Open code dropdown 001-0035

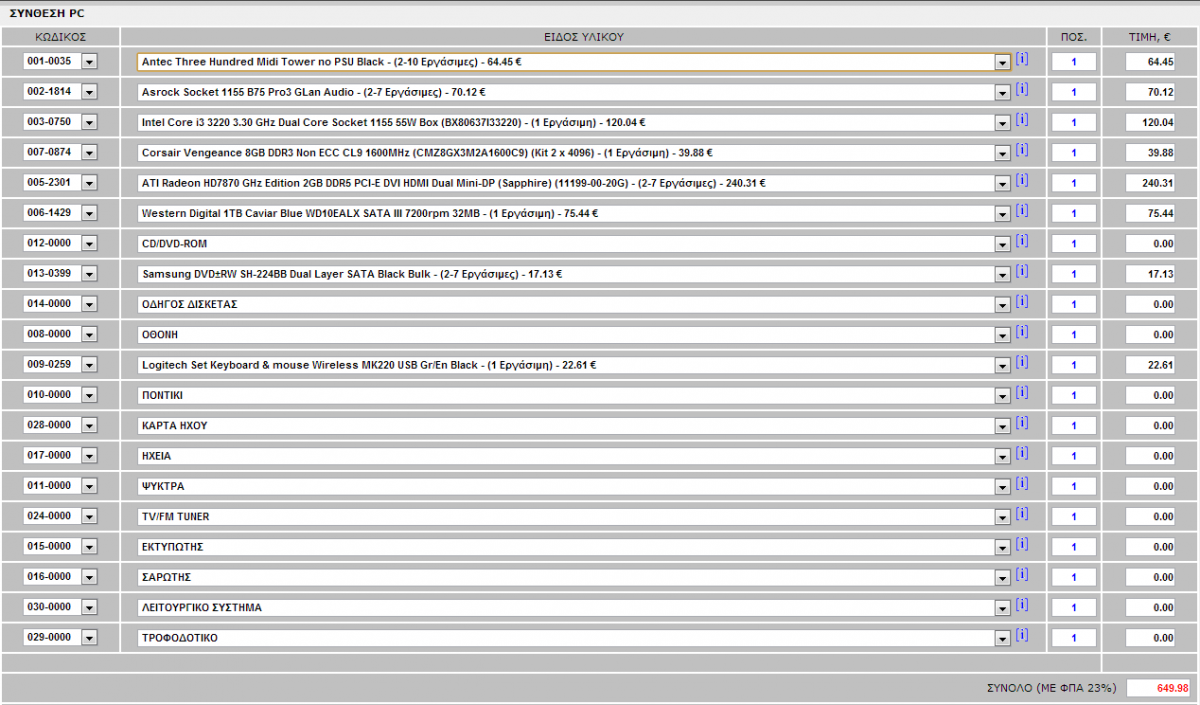(x=89, y=62)
